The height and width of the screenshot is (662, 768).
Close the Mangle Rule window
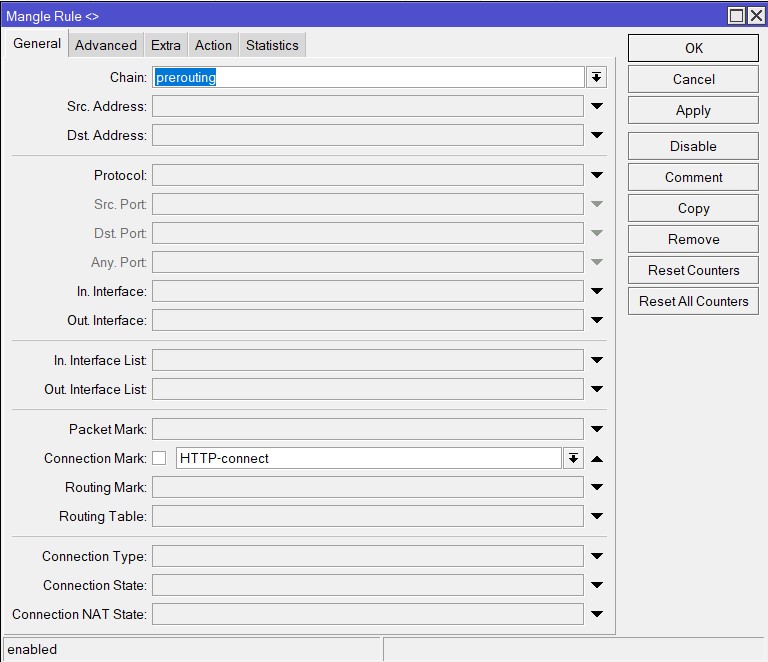click(x=756, y=16)
